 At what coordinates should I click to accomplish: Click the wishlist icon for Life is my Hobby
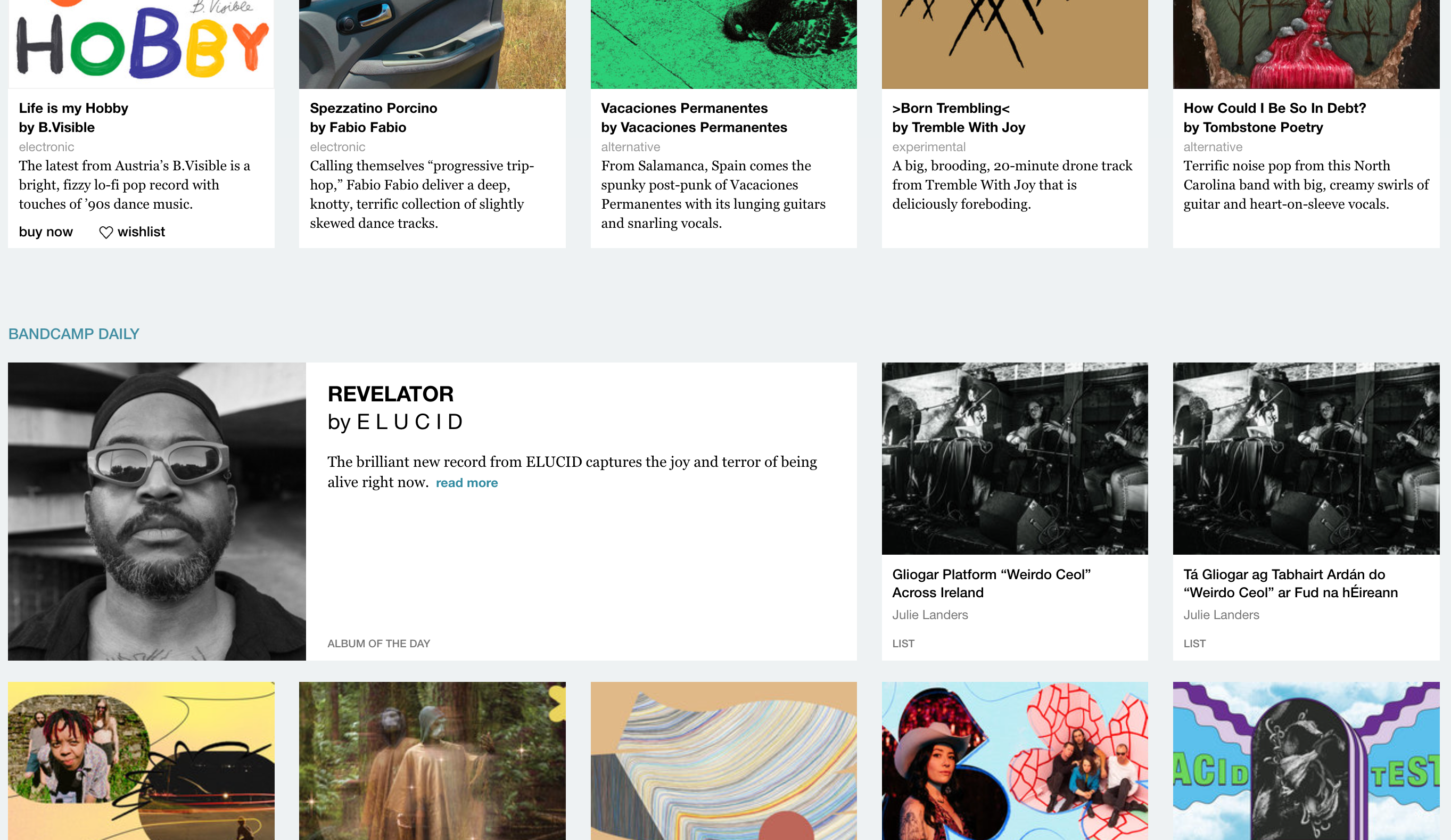click(x=105, y=232)
